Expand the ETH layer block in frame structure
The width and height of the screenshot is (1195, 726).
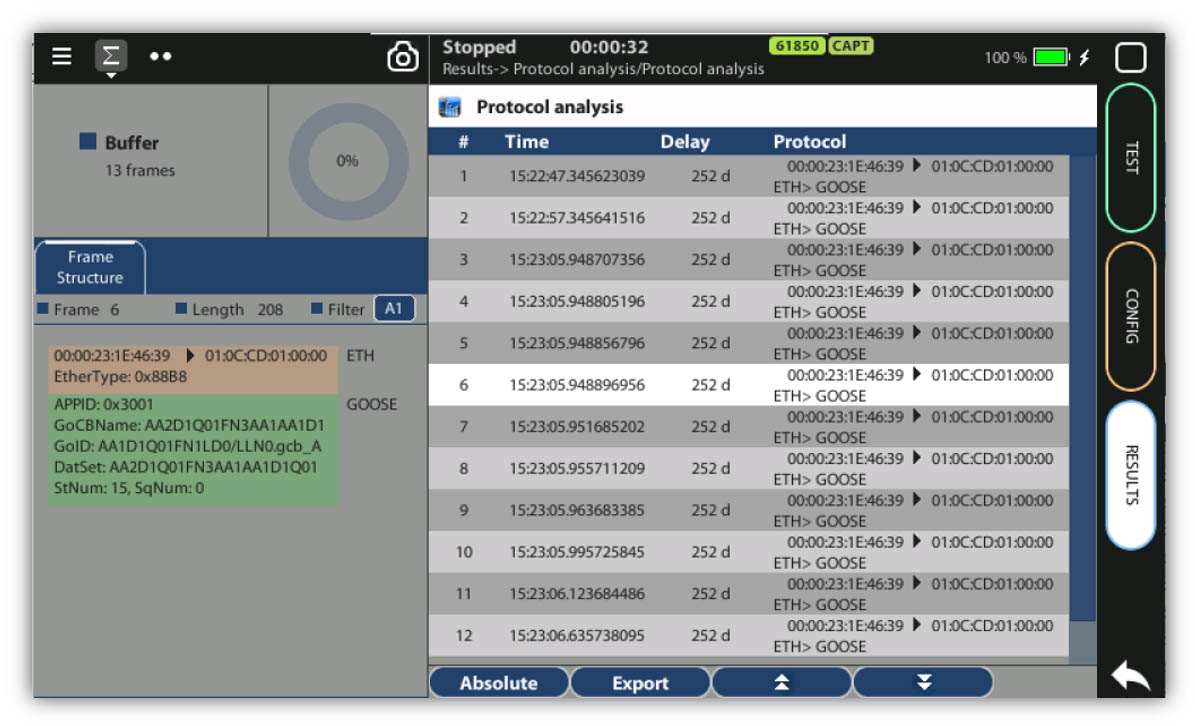coord(192,366)
